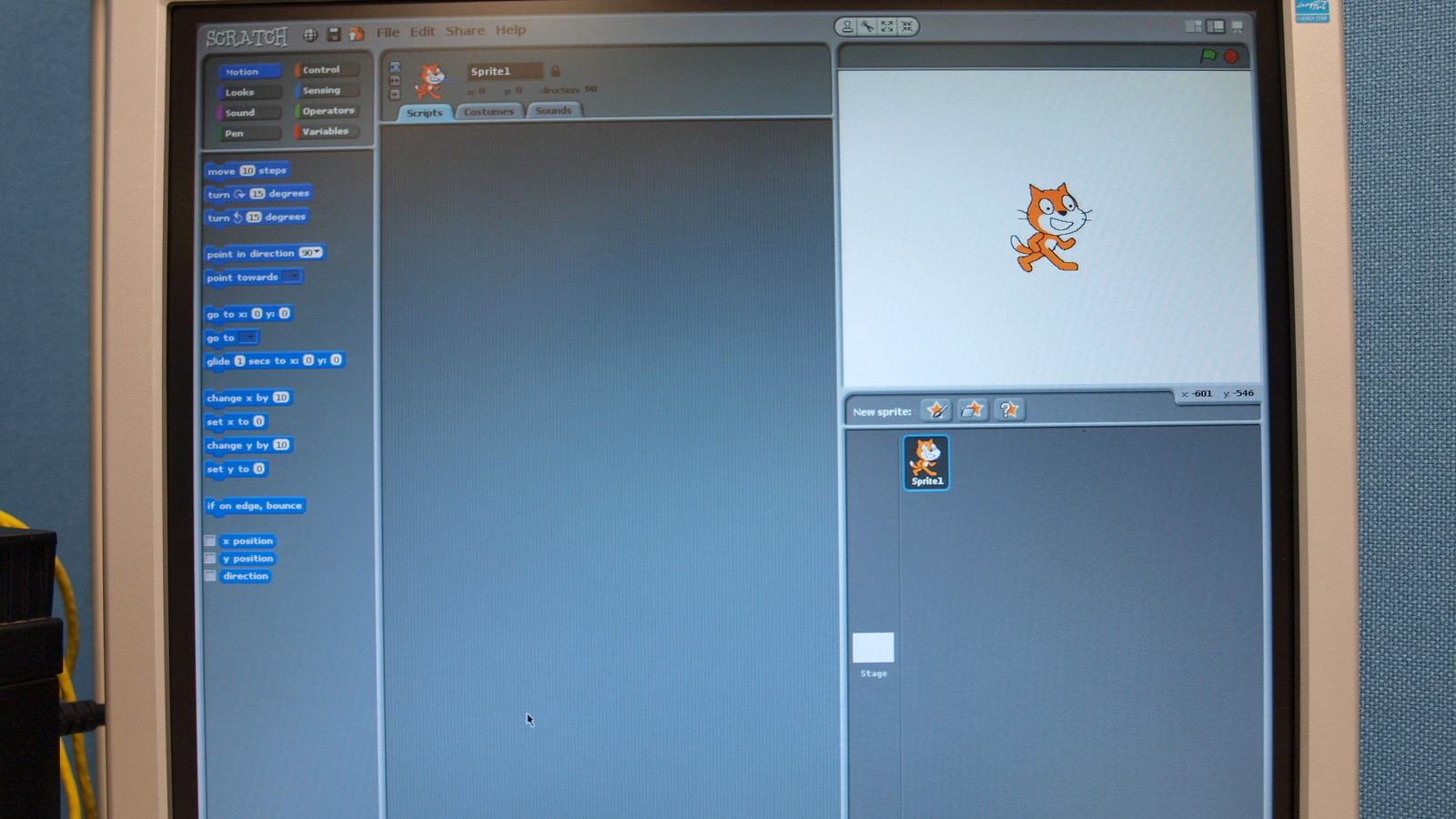Set rotation style to left-right flip only
The height and width of the screenshot is (819, 1456).
coord(395,81)
